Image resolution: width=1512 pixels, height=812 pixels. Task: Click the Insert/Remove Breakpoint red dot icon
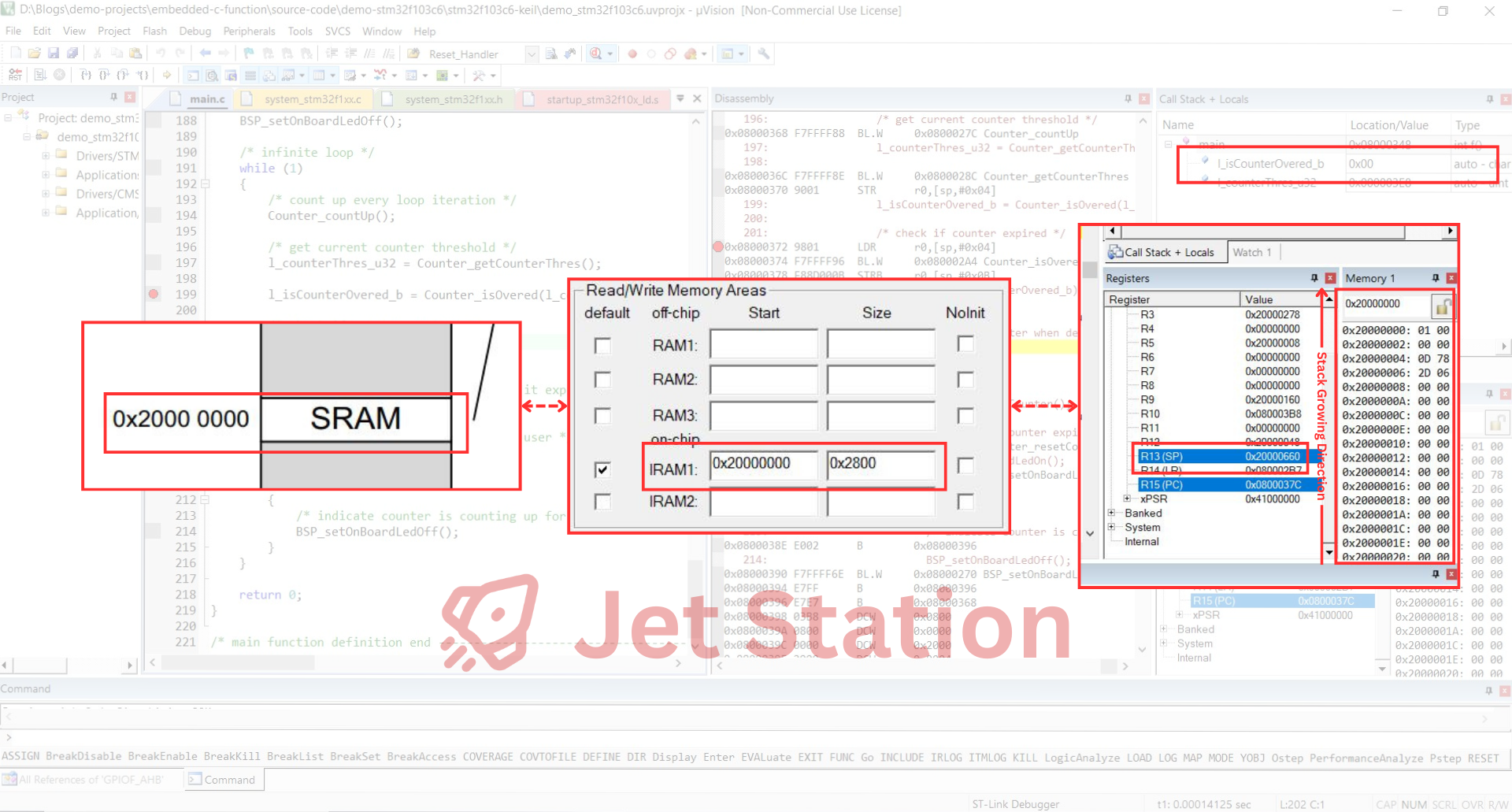632,54
